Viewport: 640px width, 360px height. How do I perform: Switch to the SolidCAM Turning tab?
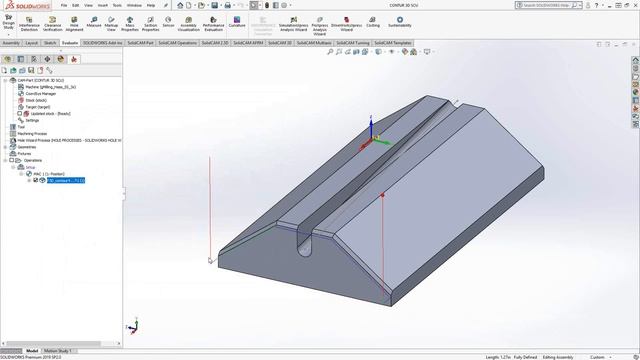(x=353, y=43)
